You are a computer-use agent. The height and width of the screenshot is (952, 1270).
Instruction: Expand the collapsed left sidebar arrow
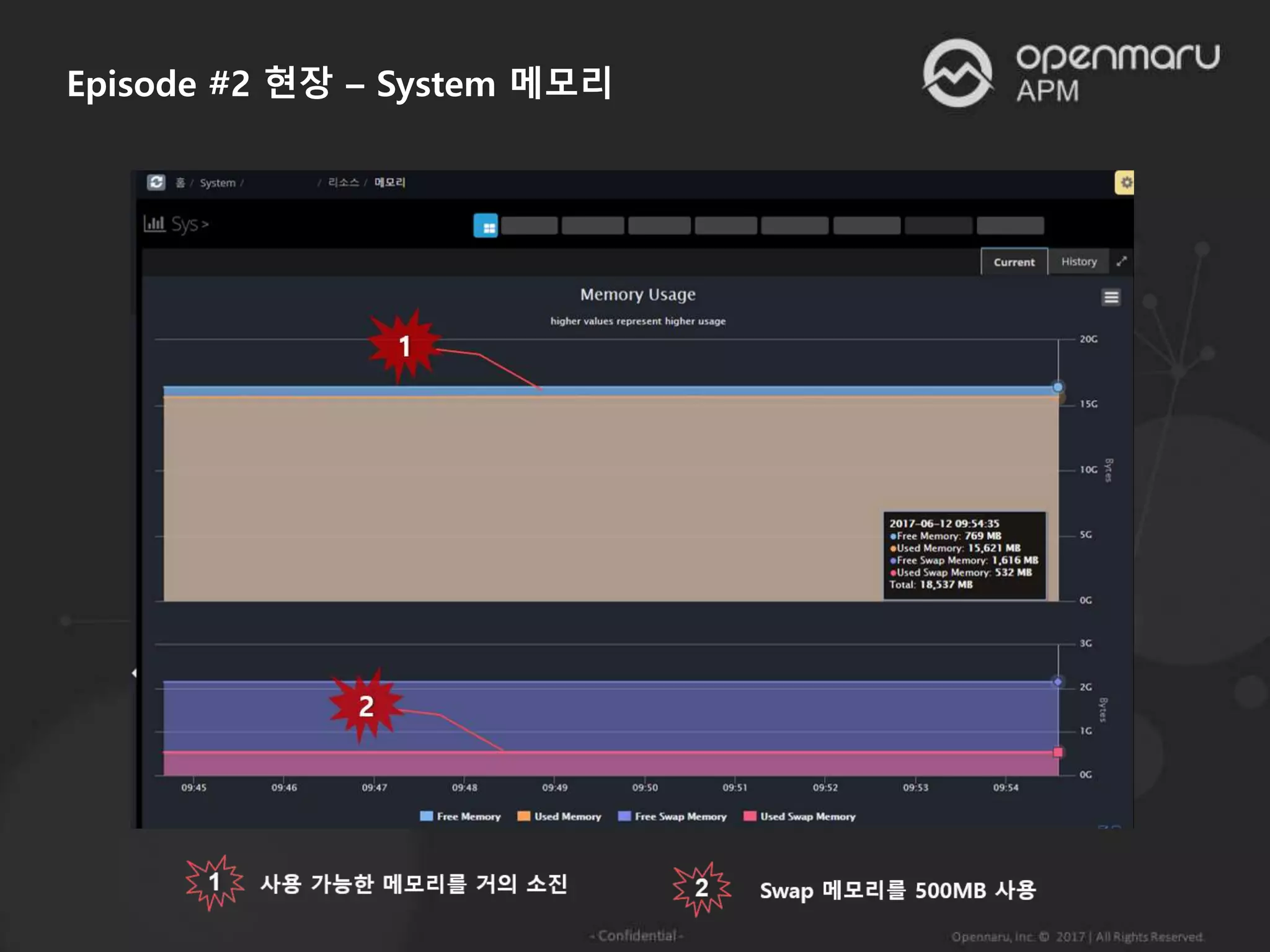[134, 672]
